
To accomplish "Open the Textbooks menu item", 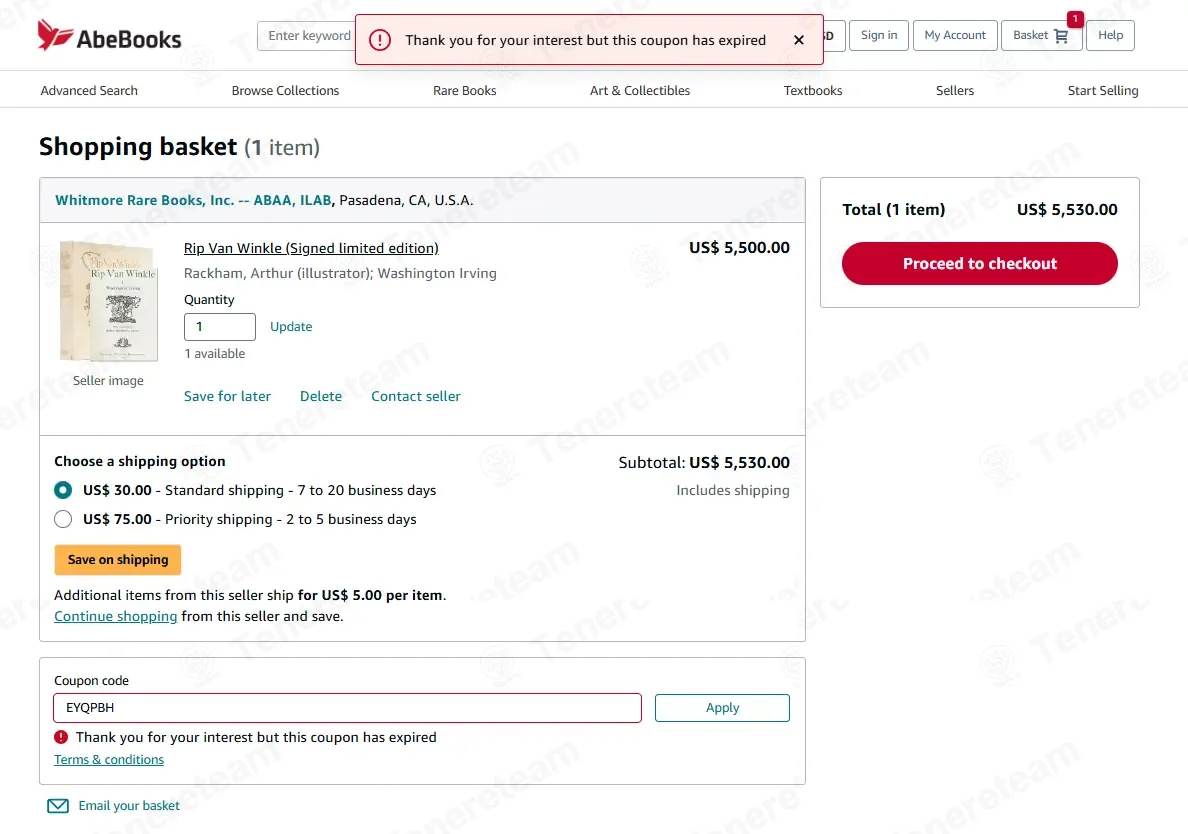I will point(813,90).
